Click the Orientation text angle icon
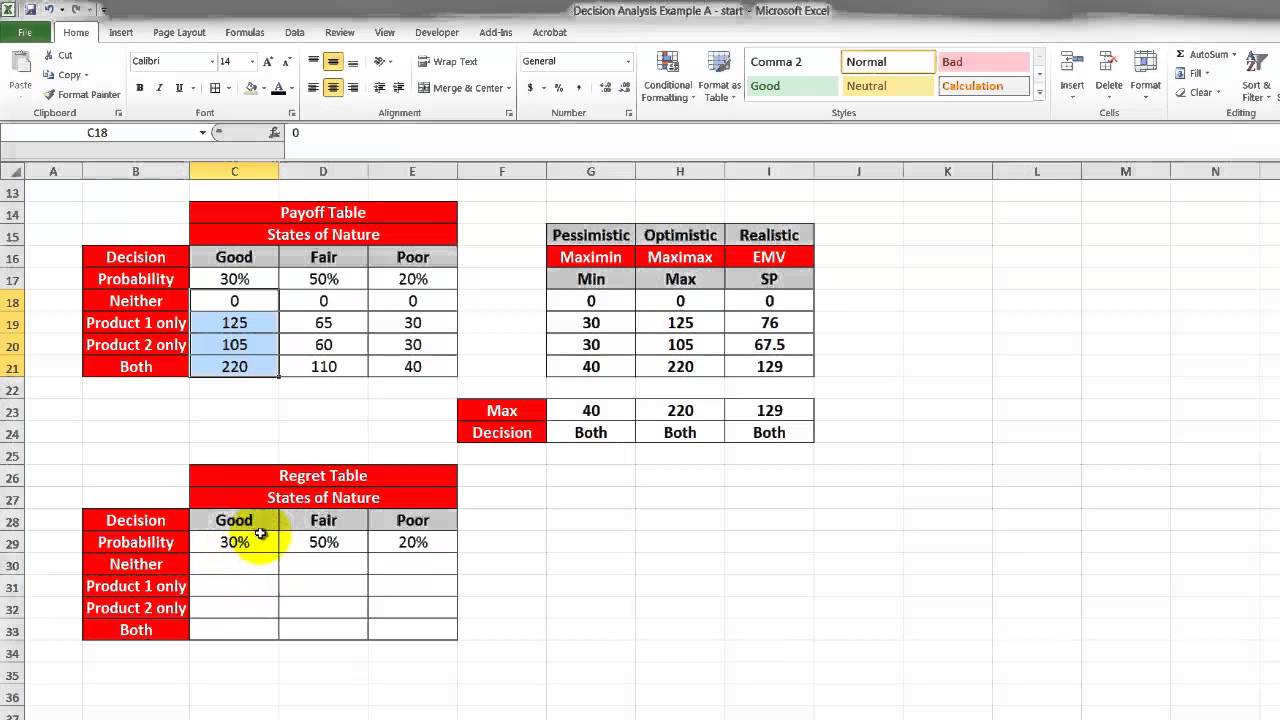Viewport: 1280px width, 720px height. [x=380, y=61]
